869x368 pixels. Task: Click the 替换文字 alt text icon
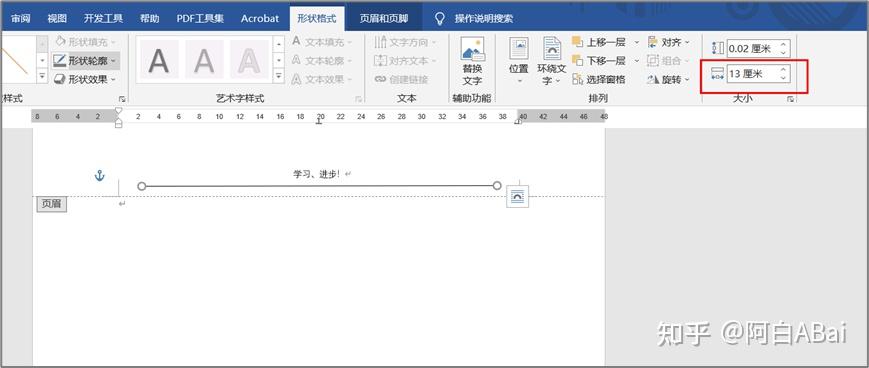[x=472, y=61]
